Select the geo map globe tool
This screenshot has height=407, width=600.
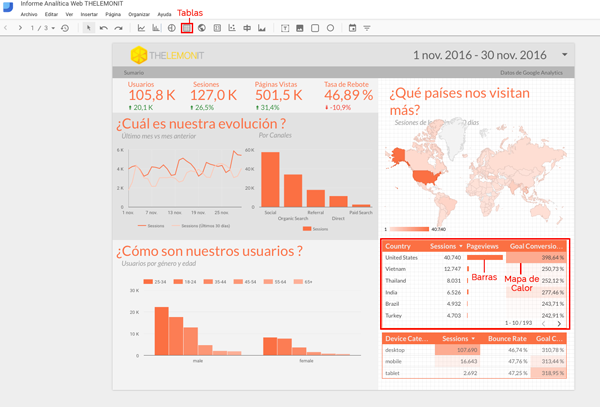[x=202, y=28]
